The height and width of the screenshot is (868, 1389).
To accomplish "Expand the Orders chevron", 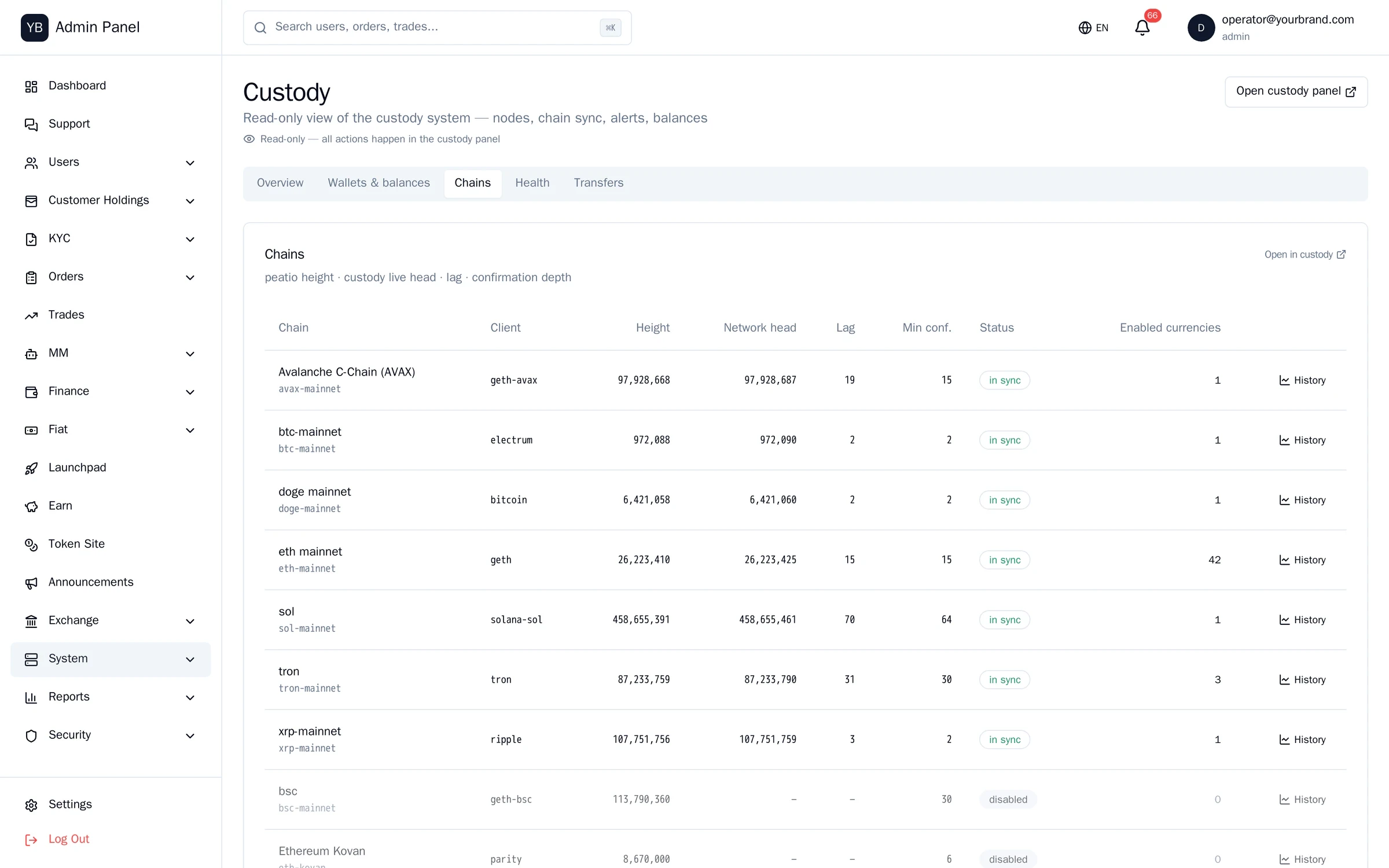I will [190, 277].
